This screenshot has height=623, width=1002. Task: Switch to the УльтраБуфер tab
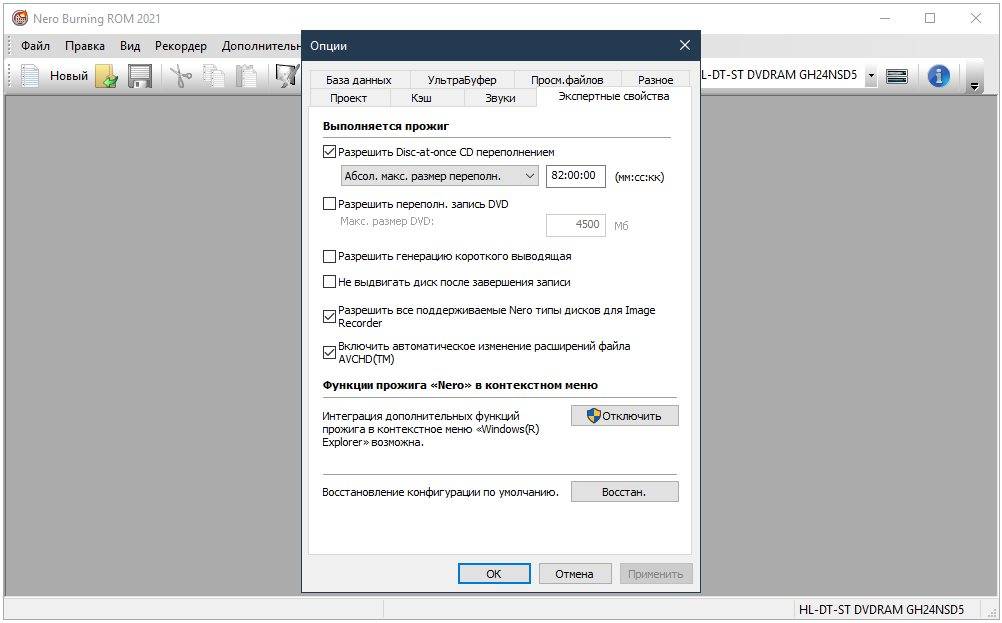461,80
